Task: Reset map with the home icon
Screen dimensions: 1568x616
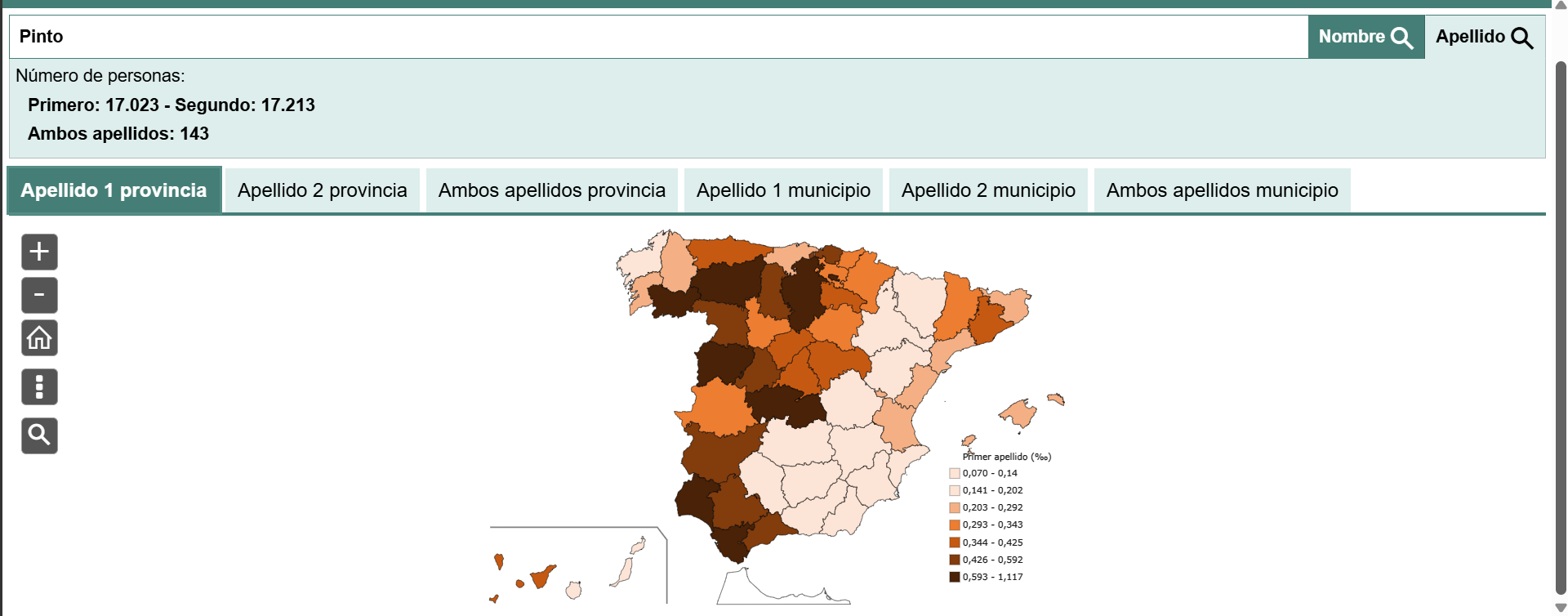Action: coord(39,338)
